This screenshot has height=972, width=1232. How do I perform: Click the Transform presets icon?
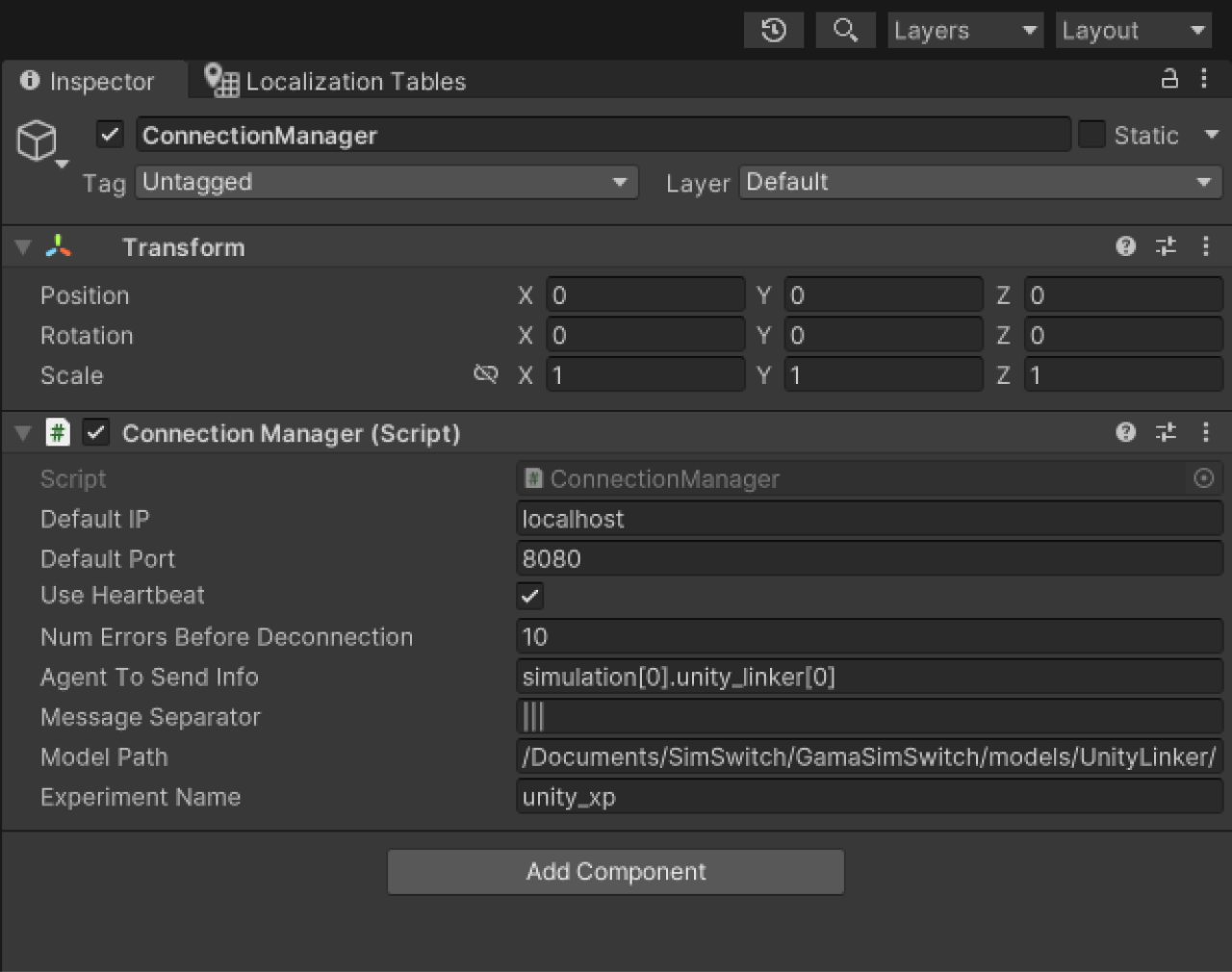tap(1166, 246)
